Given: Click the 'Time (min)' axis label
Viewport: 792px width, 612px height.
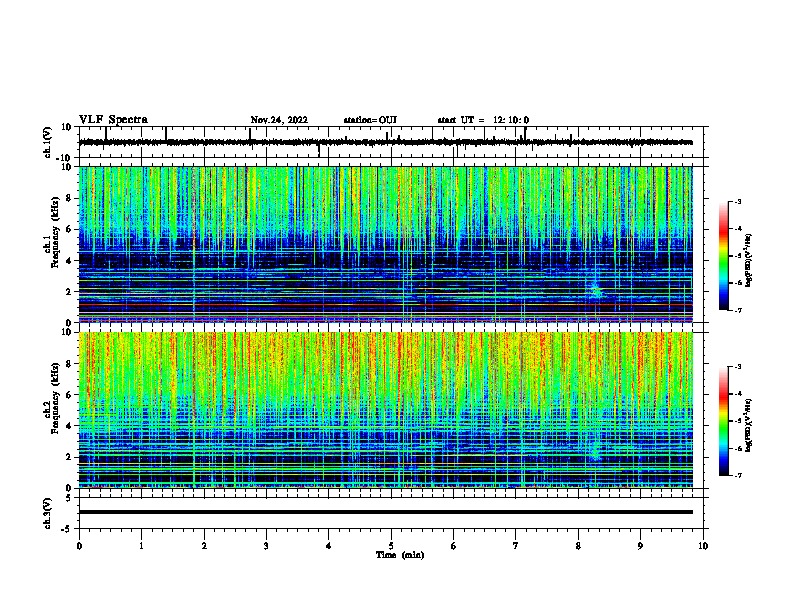Looking at the screenshot, I should point(400,555).
